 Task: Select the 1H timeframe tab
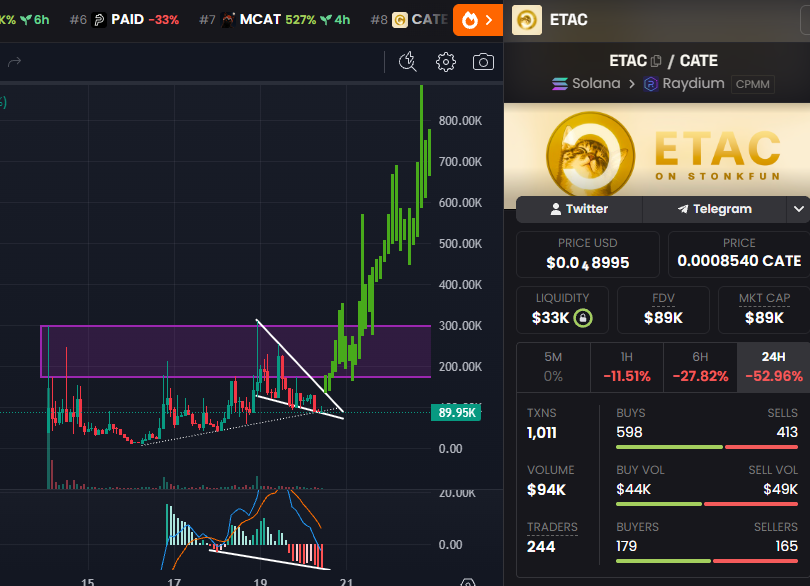pos(627,367)
